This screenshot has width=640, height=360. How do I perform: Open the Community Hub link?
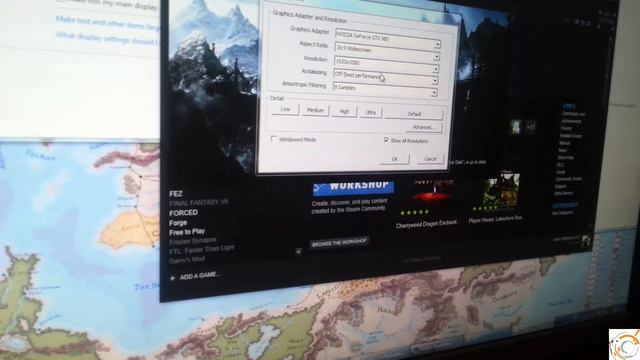click(x=573, y=114)
